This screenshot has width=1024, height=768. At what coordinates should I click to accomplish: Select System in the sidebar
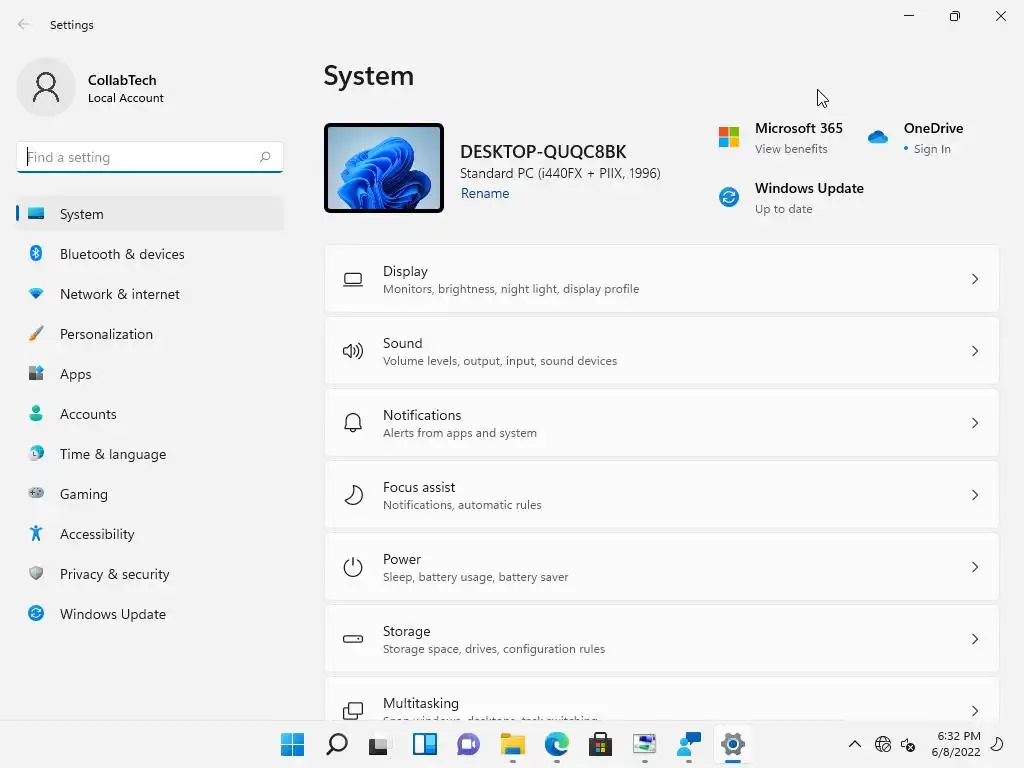pos(150,214)
